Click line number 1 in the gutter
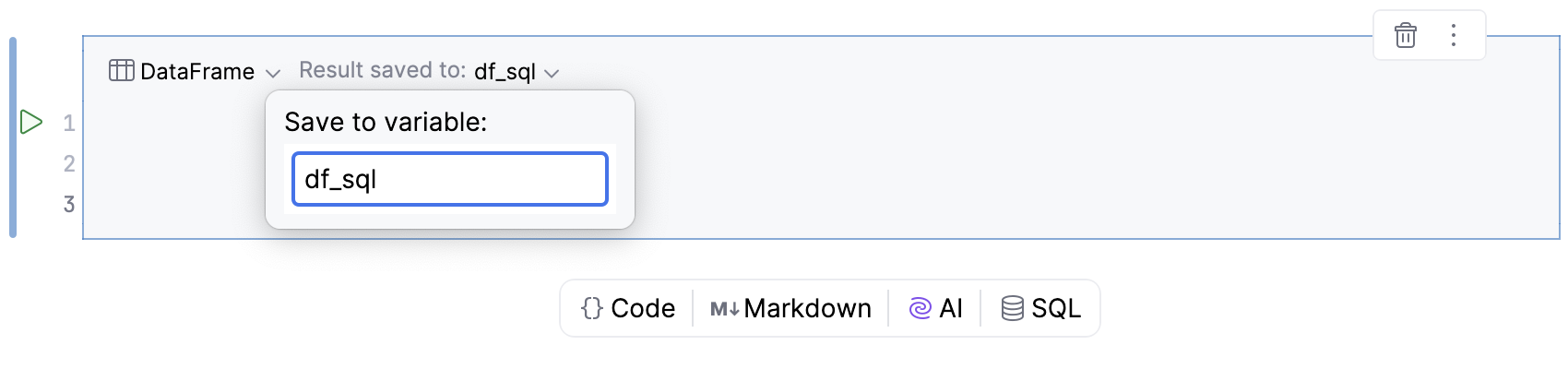Image resolution: width=1568 pixels, height=369 pixels. 69,123
